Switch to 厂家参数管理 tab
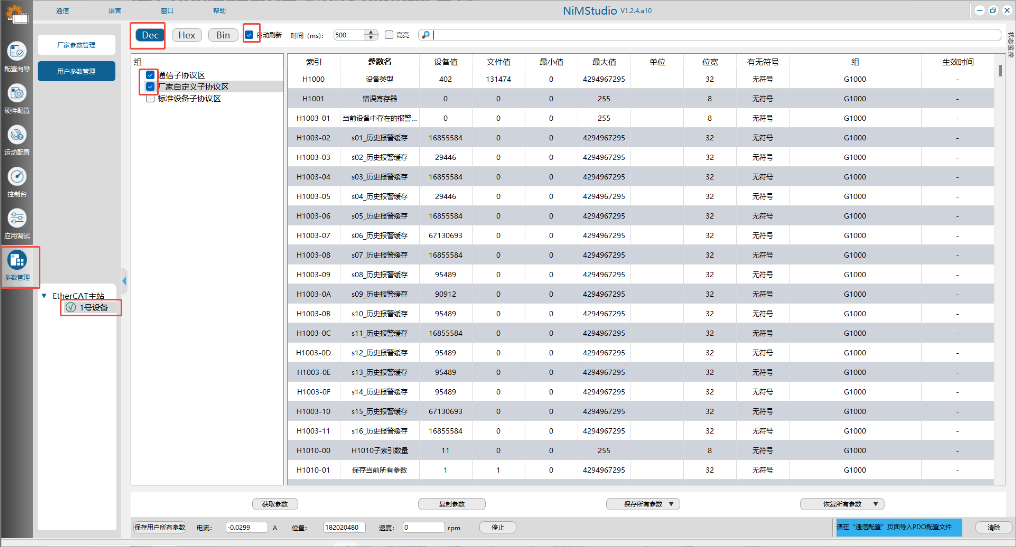This screenshot has height=547, width=1016. [76, 45]
